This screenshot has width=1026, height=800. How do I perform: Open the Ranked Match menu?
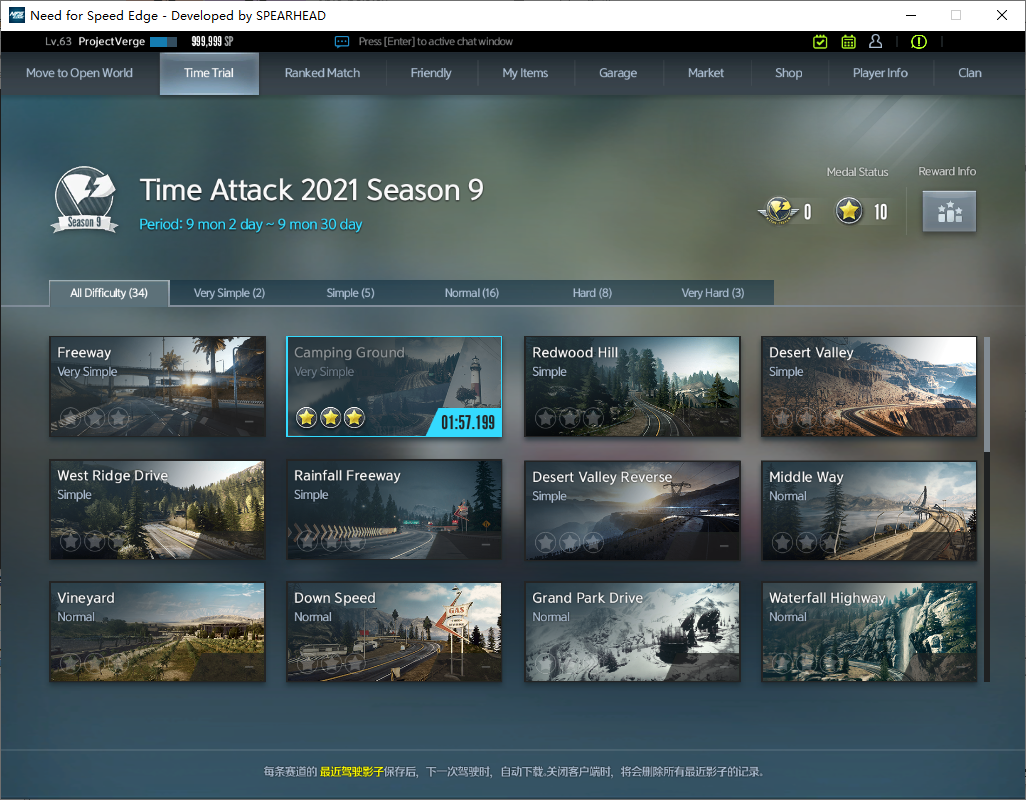pyautogui.click(x=322, y=73)
